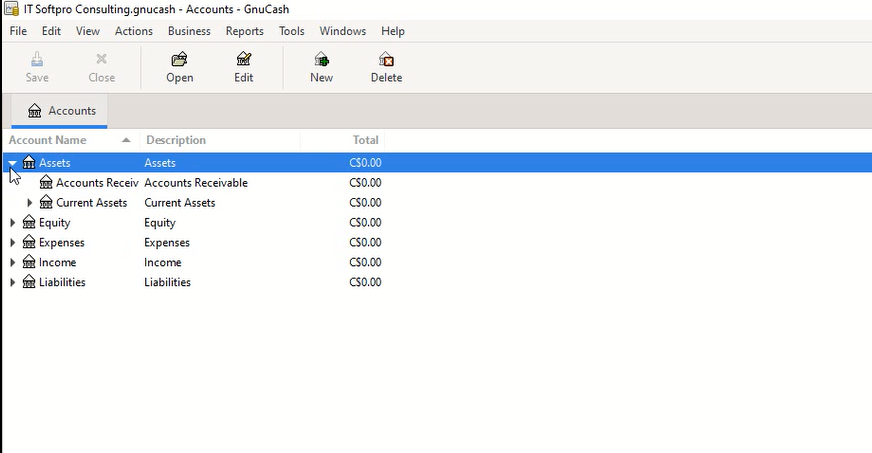This screenshot has height=453, width=872.
Task: Click the Delete account toolbar icon
Action: (386, 60)
